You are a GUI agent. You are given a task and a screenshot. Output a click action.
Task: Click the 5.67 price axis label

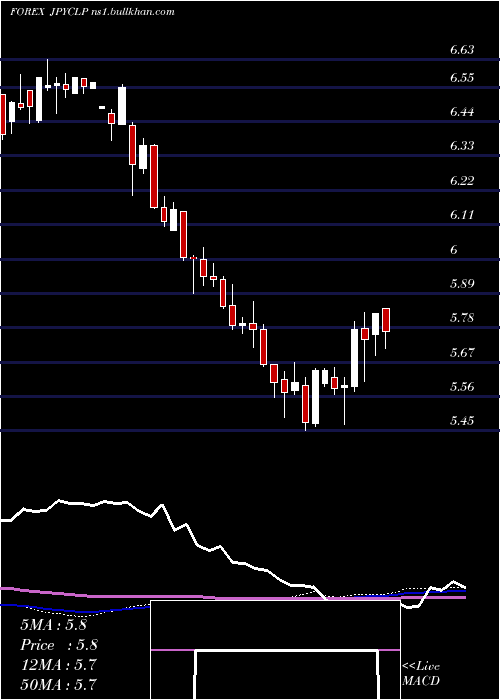point(462,353)
